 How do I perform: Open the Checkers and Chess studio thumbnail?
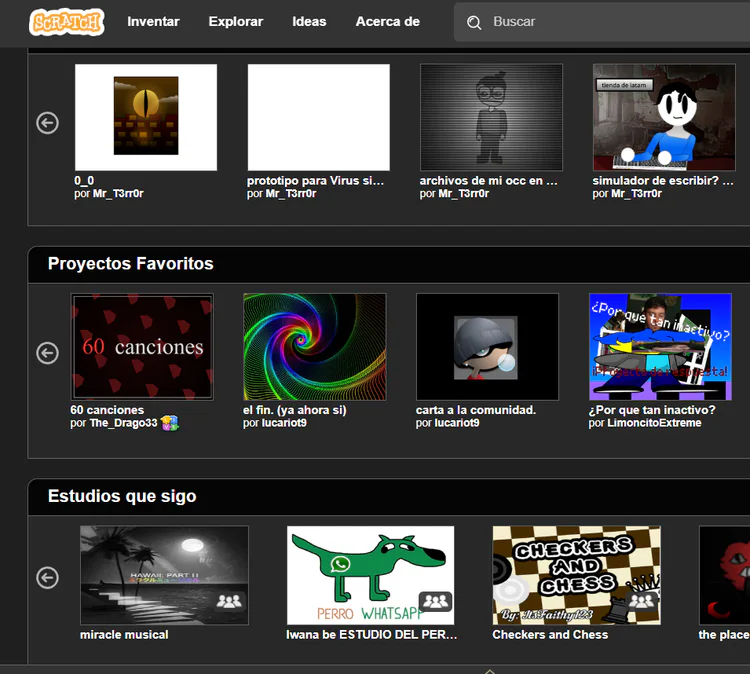pyautogui.click(x=576, y=575)
